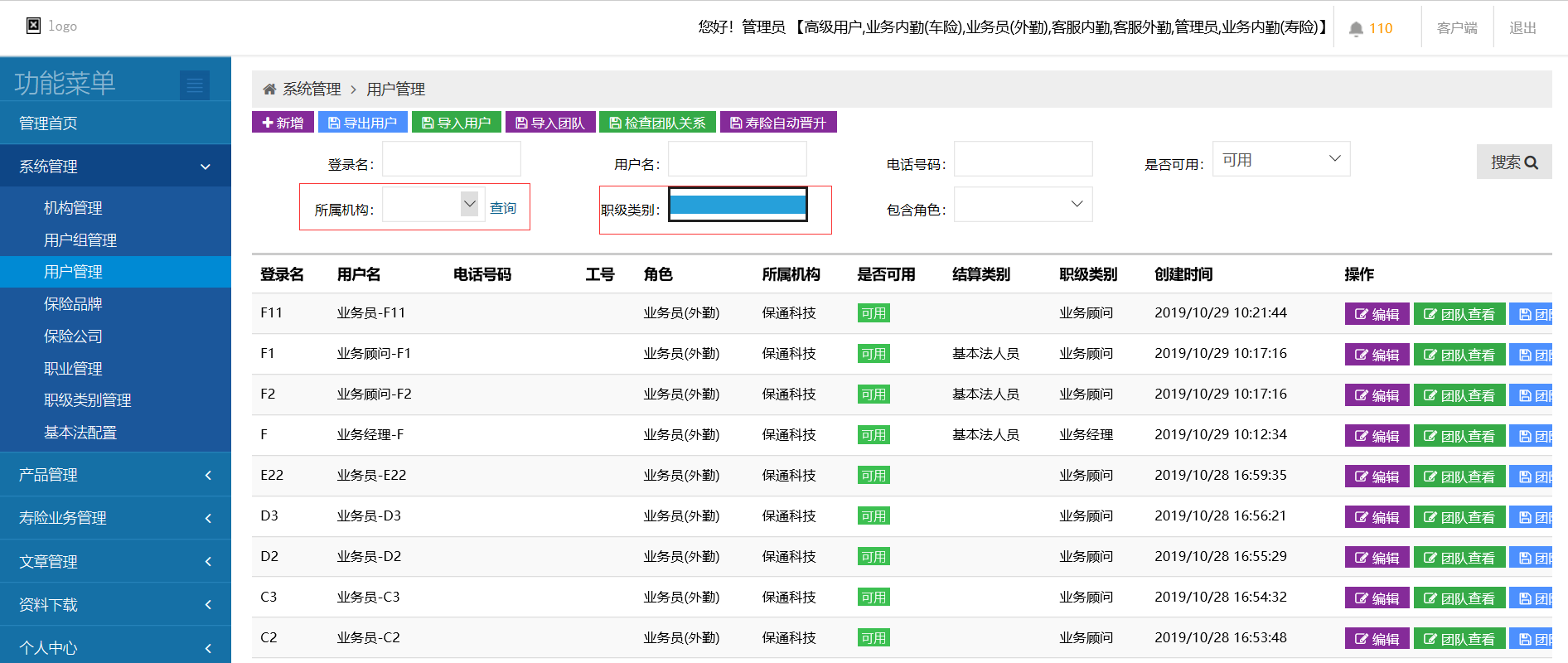Click the notification bell icon

[x=1356, y=29]
